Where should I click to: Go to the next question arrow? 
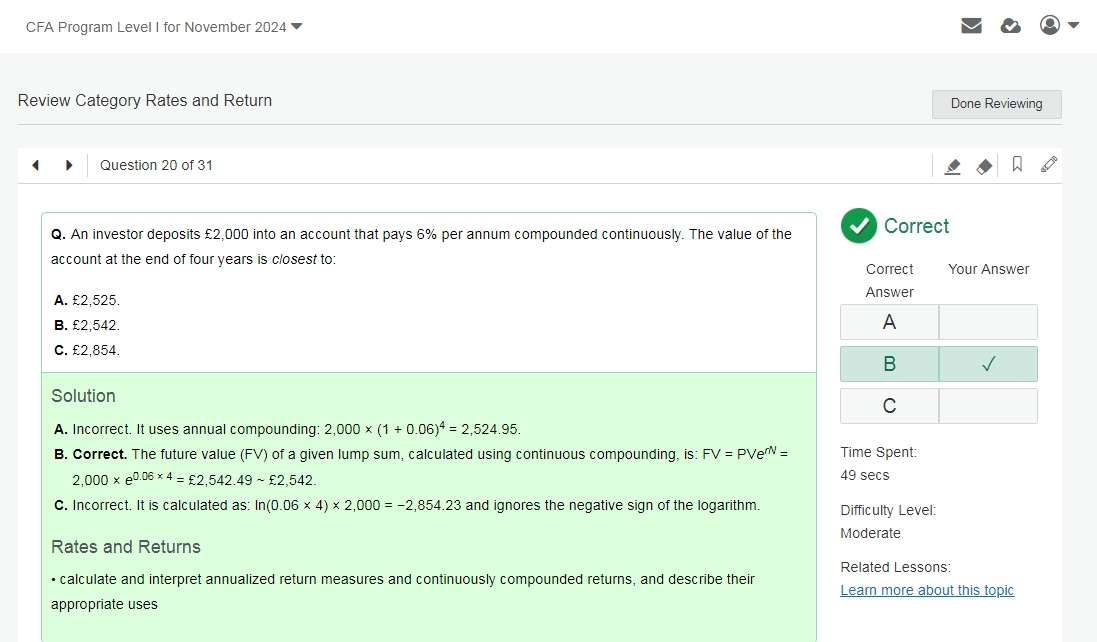69,165
